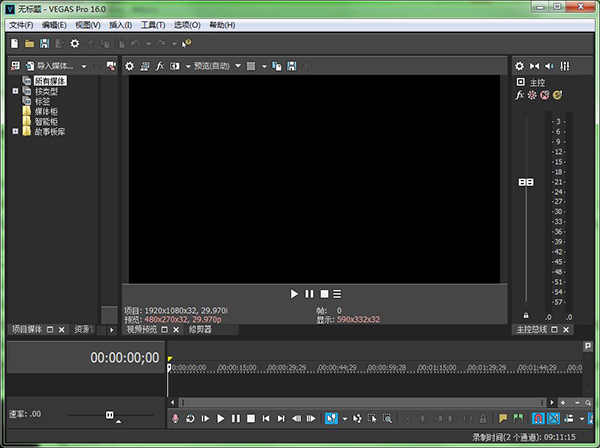Open the 文件(F) menu

tap(21, 25)
